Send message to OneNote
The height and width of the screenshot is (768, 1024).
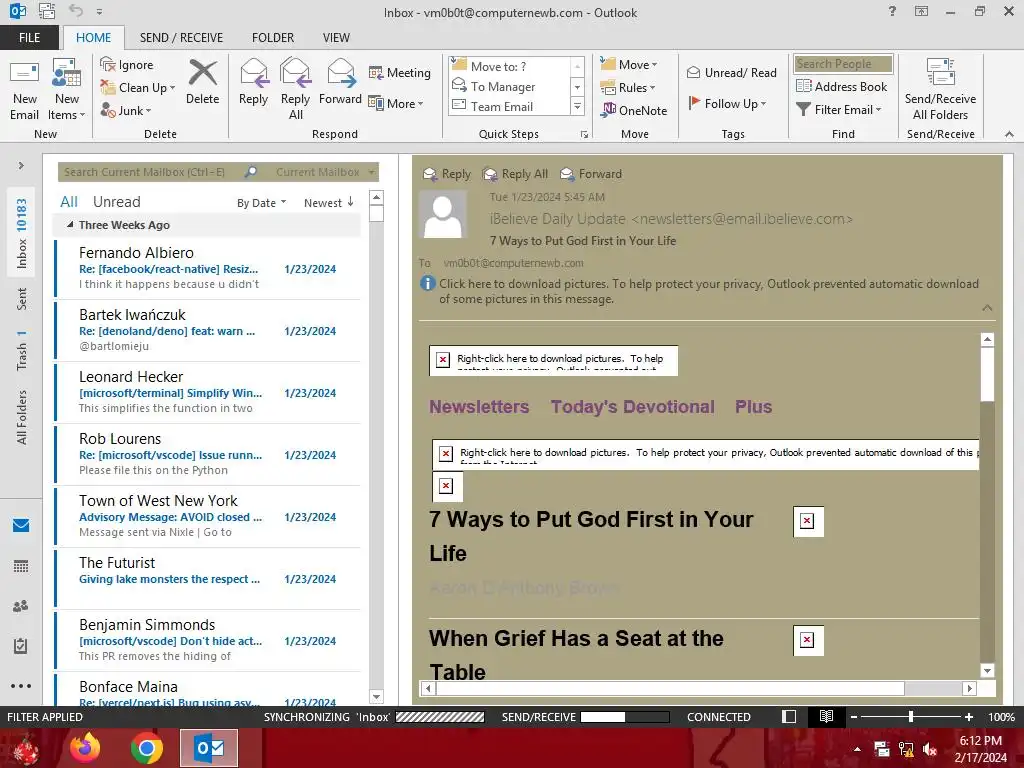coord(634,110)
